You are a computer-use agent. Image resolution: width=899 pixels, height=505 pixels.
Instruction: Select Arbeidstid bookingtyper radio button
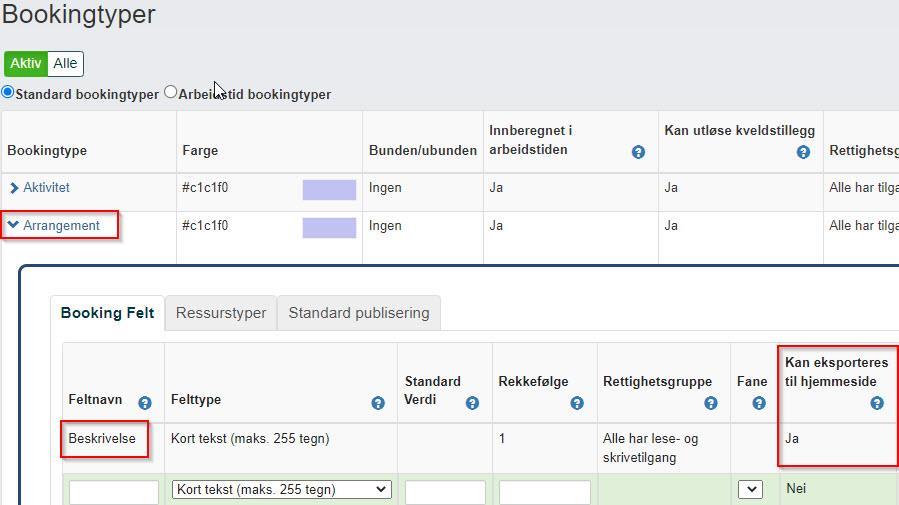(x=171, y=92)
